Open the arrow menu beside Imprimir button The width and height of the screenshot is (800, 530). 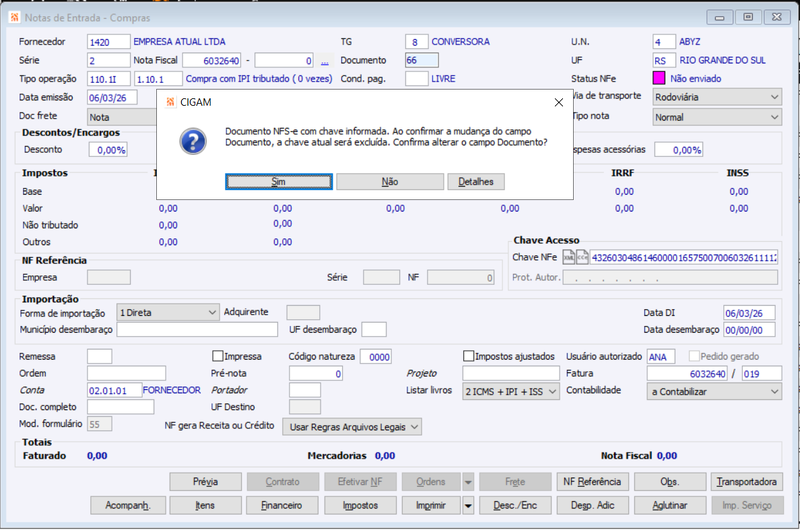click(468, 506)
